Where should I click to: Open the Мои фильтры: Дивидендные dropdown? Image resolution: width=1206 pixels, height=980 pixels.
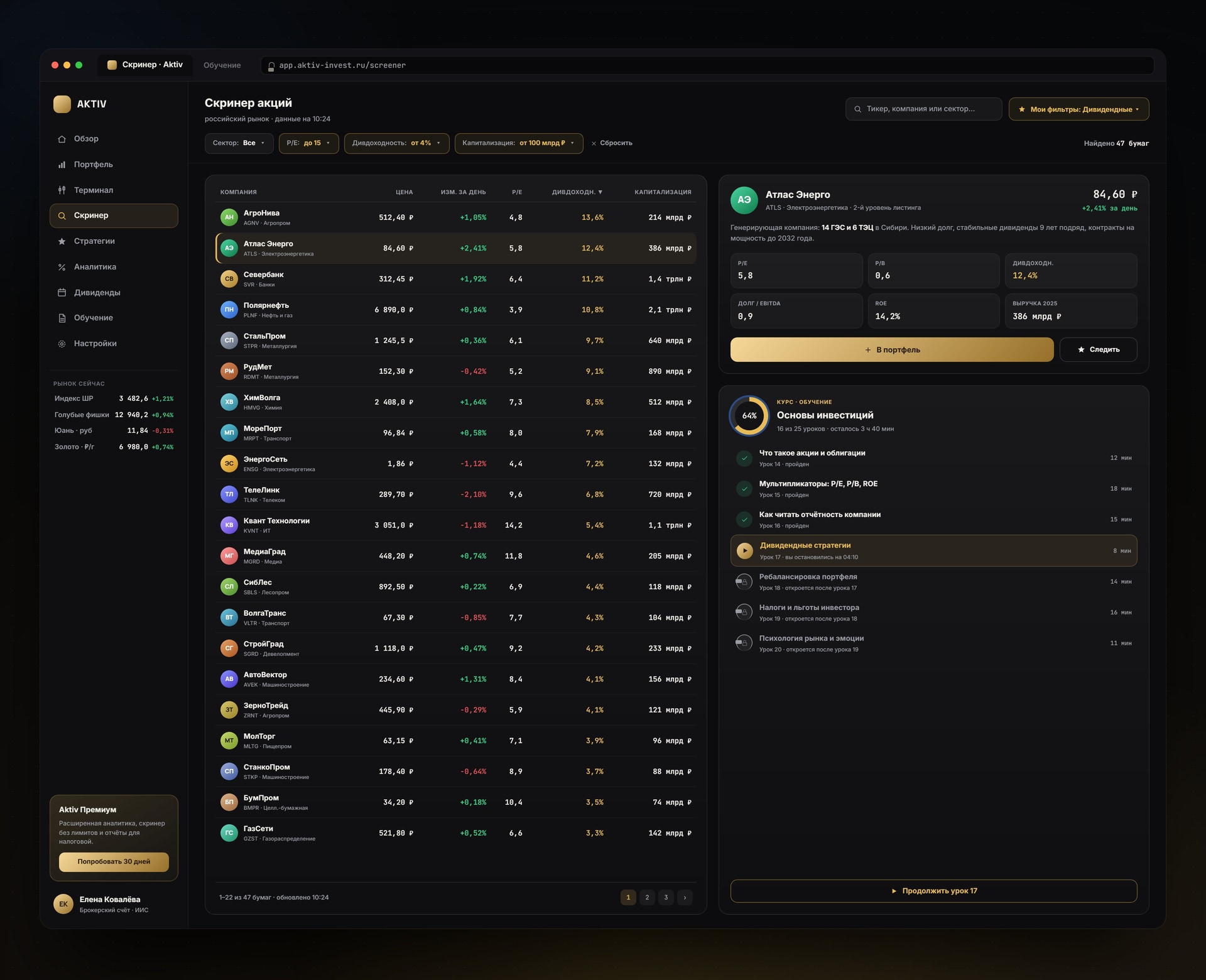pyautogui.click(x=1078, y=109)
